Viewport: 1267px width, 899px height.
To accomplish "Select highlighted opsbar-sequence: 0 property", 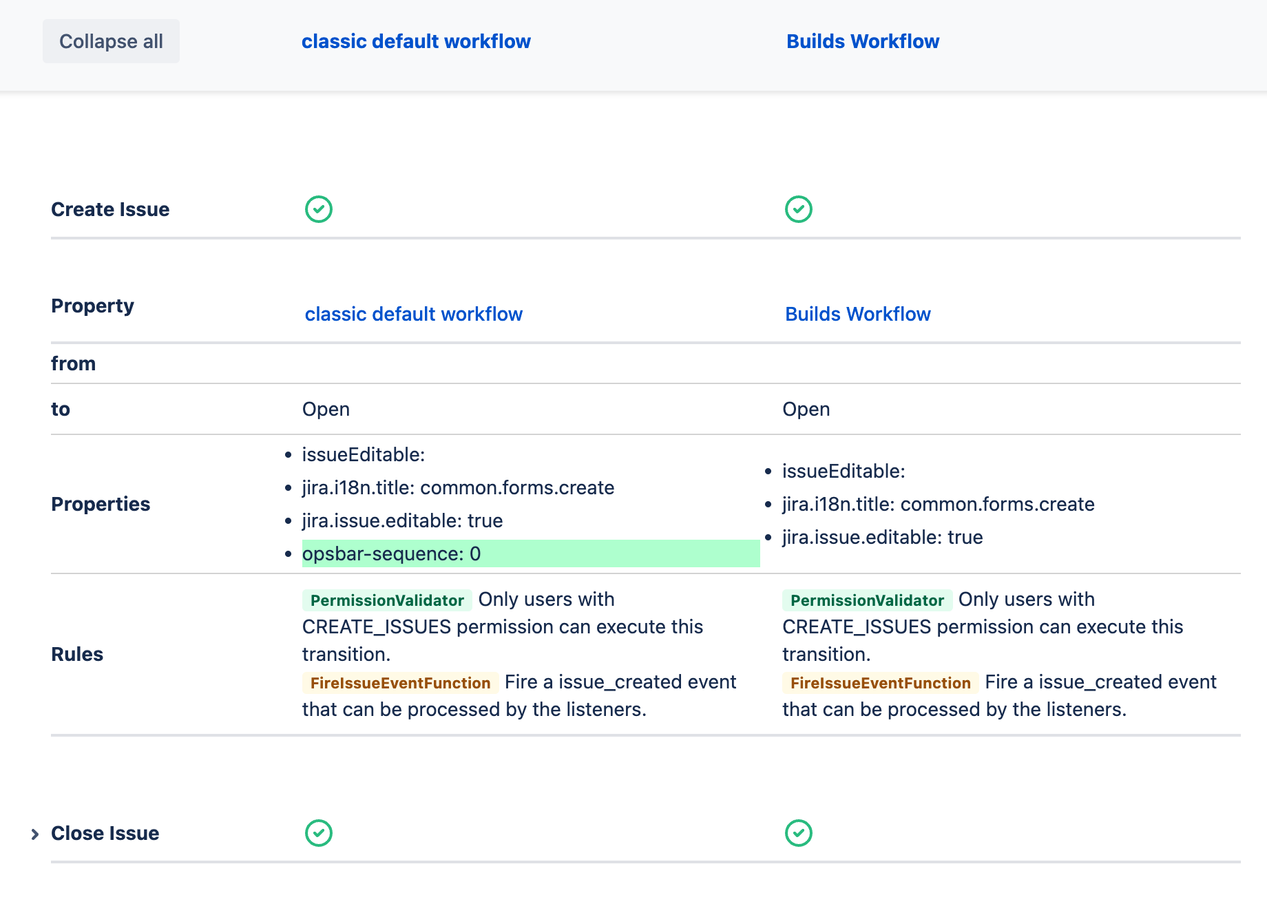I will pos(531,554).
